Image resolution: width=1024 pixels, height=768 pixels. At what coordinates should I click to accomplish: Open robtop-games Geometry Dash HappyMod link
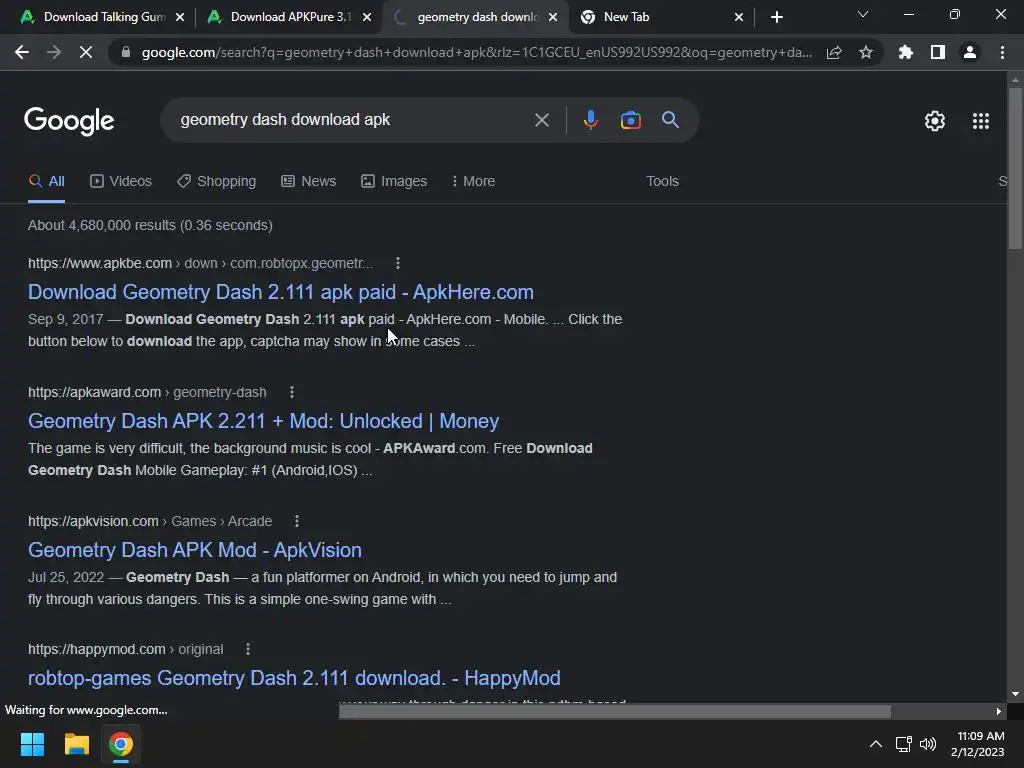[294, 678]
